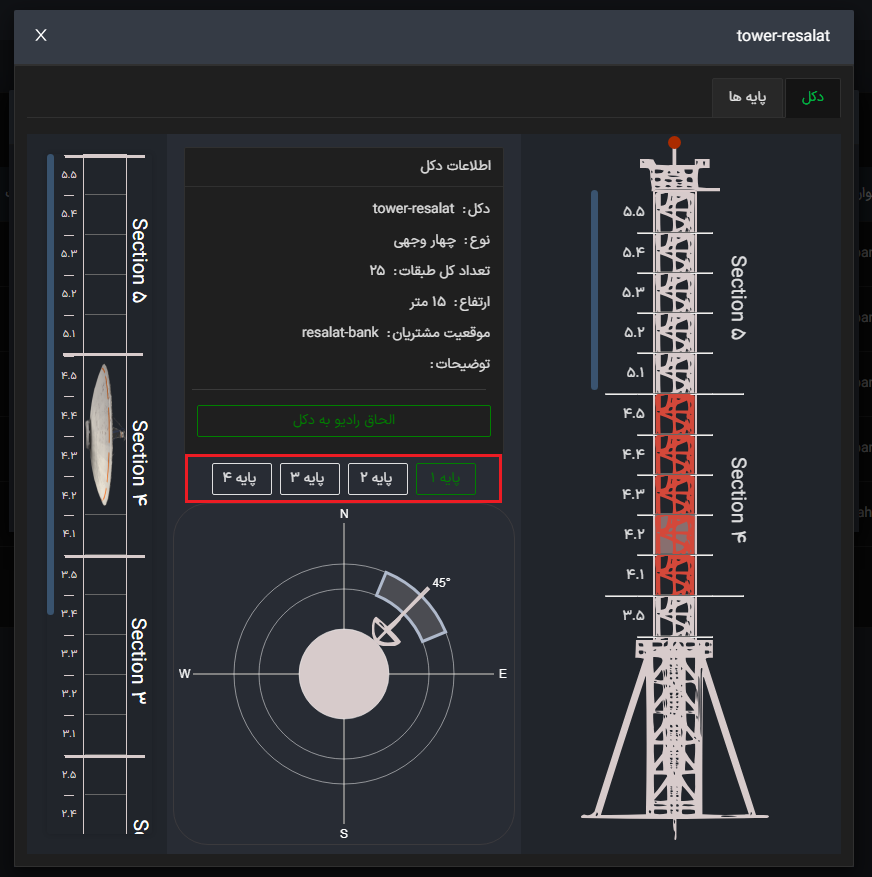Select پایه ۲ toggle button

coord(378,479)
